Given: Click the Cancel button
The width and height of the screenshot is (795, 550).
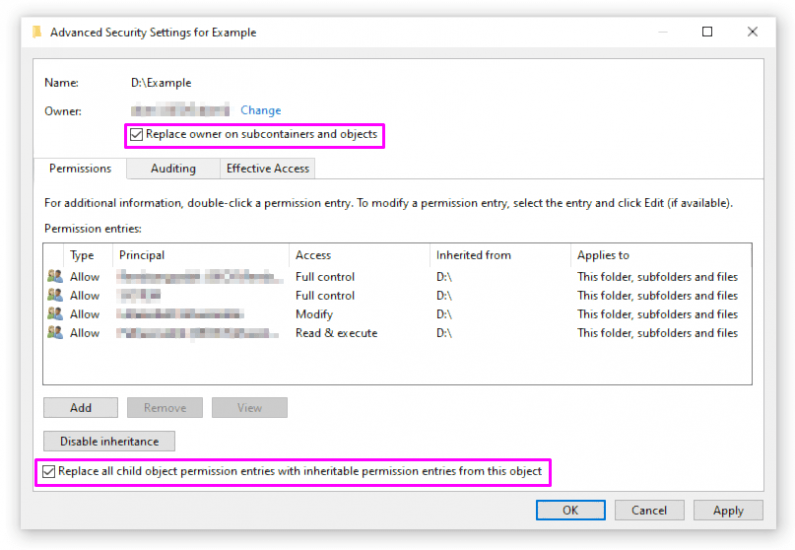Looking at the screenshot, I should [x=649, y=510].
